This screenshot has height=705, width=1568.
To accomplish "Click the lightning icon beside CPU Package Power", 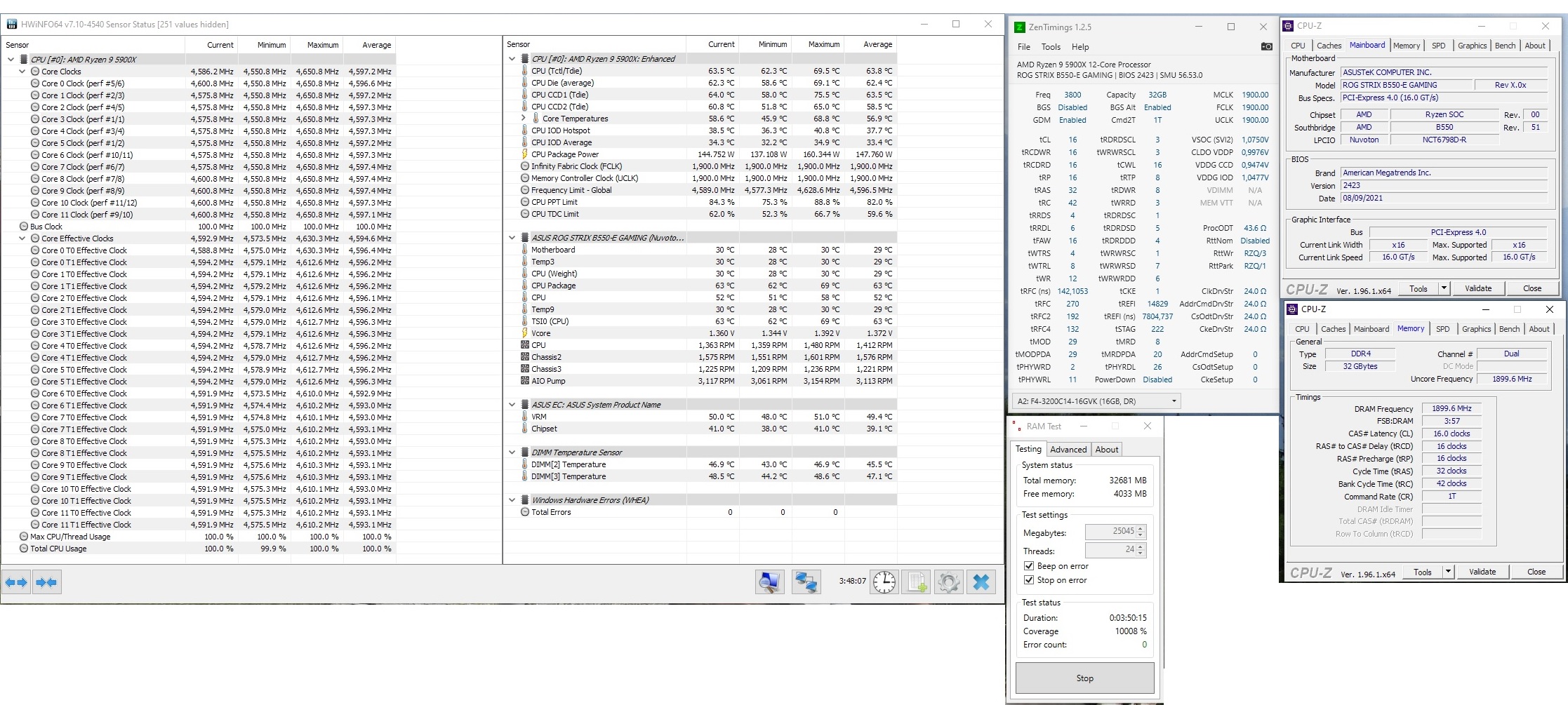I will click(x=524, y=154).
